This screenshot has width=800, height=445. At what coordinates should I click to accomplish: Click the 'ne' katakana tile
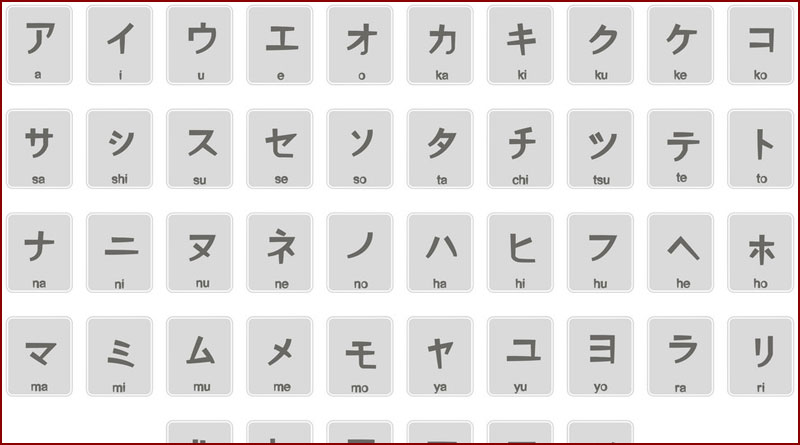click(x=280, y=253)
